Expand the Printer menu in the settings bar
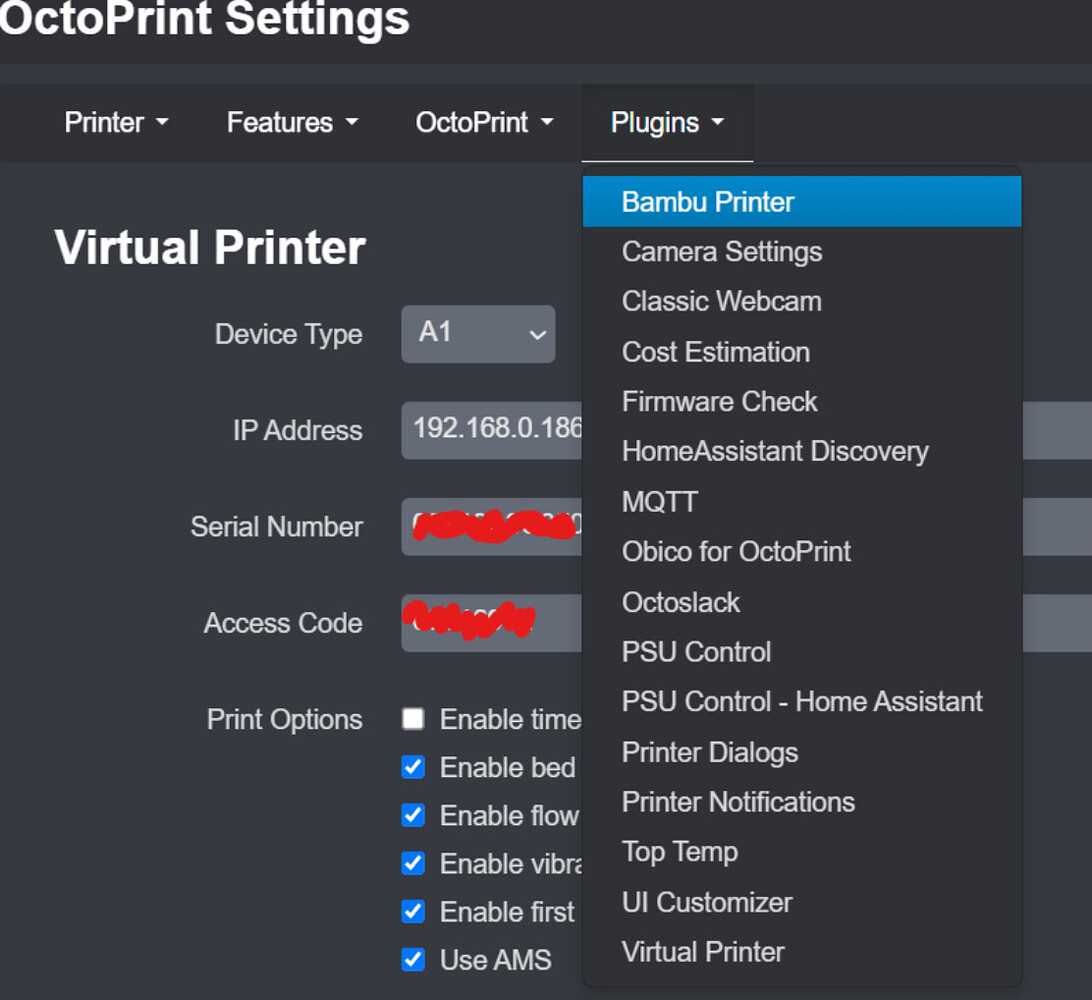 click(116, 122)
